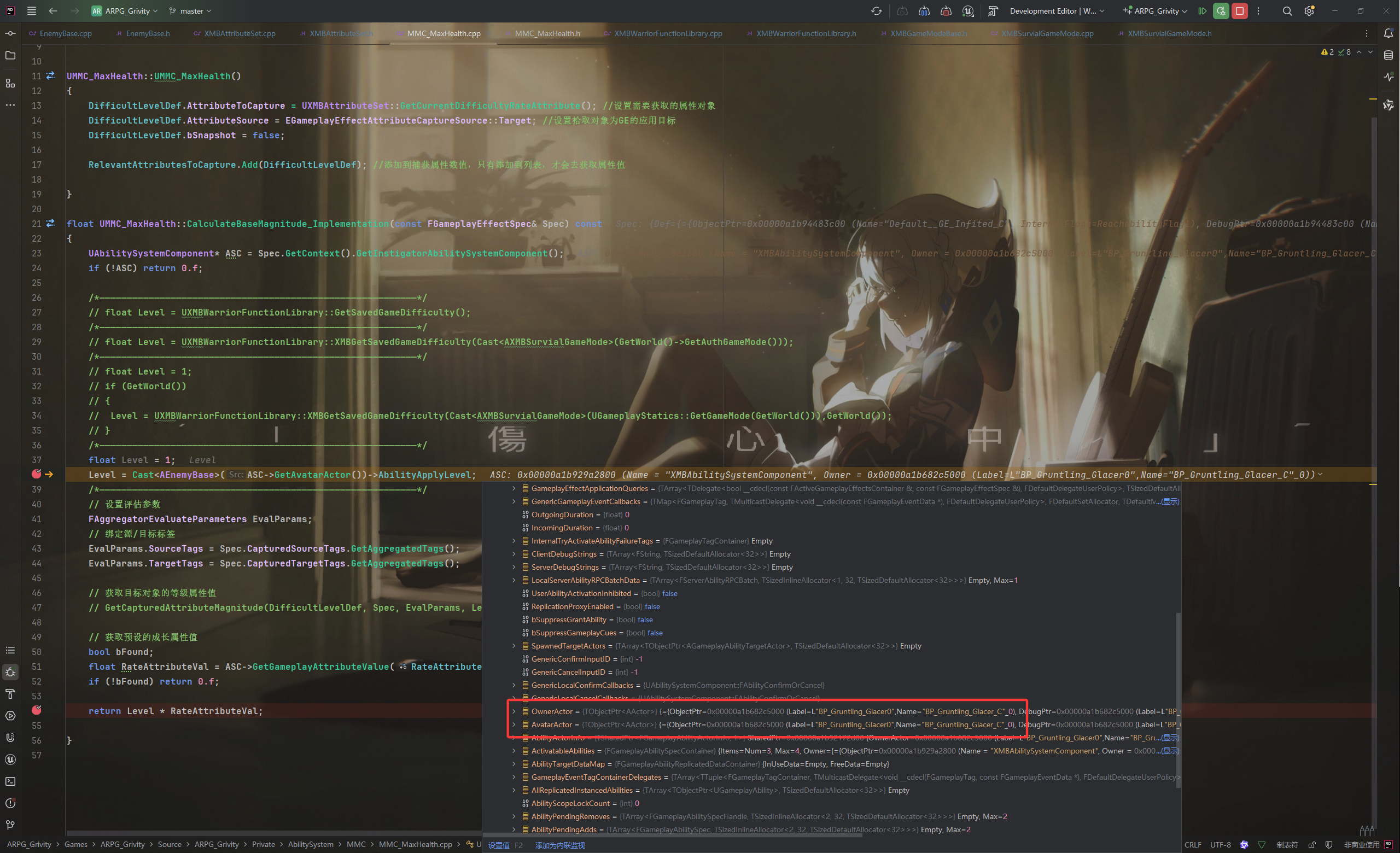Open the Problems tool window icon
1400x853 pixels.
pyautogui.click(x=10, y=803)
